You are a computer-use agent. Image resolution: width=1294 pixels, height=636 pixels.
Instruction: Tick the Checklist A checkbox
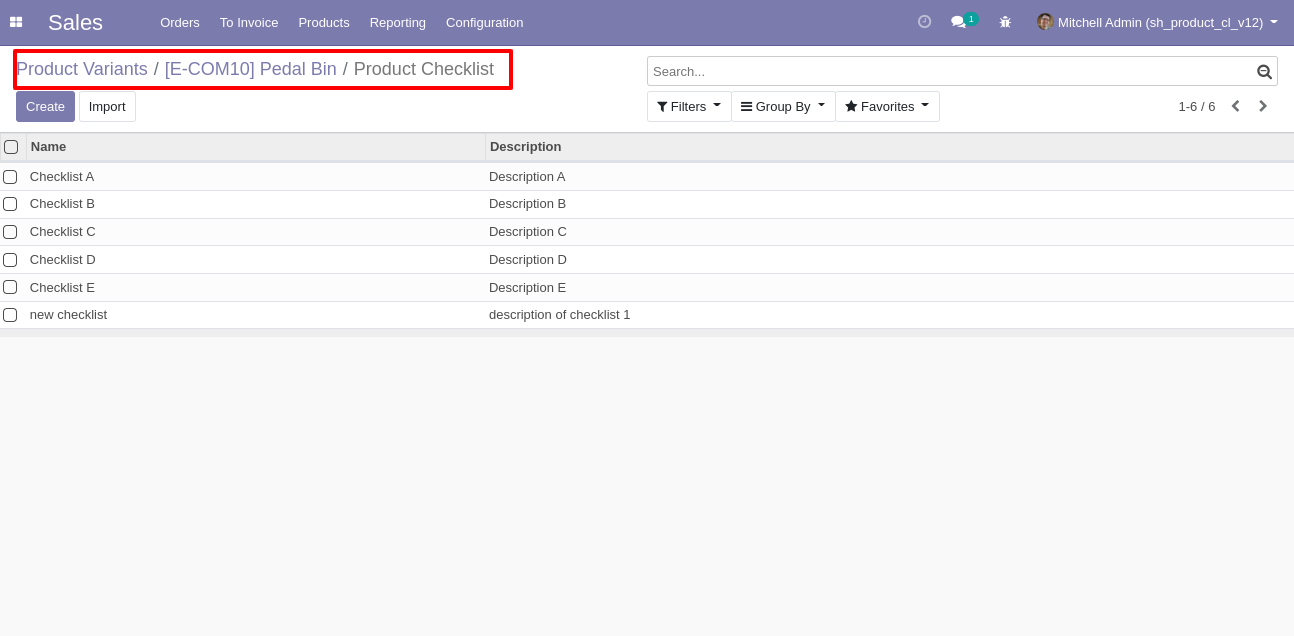[x=10, y=177]
